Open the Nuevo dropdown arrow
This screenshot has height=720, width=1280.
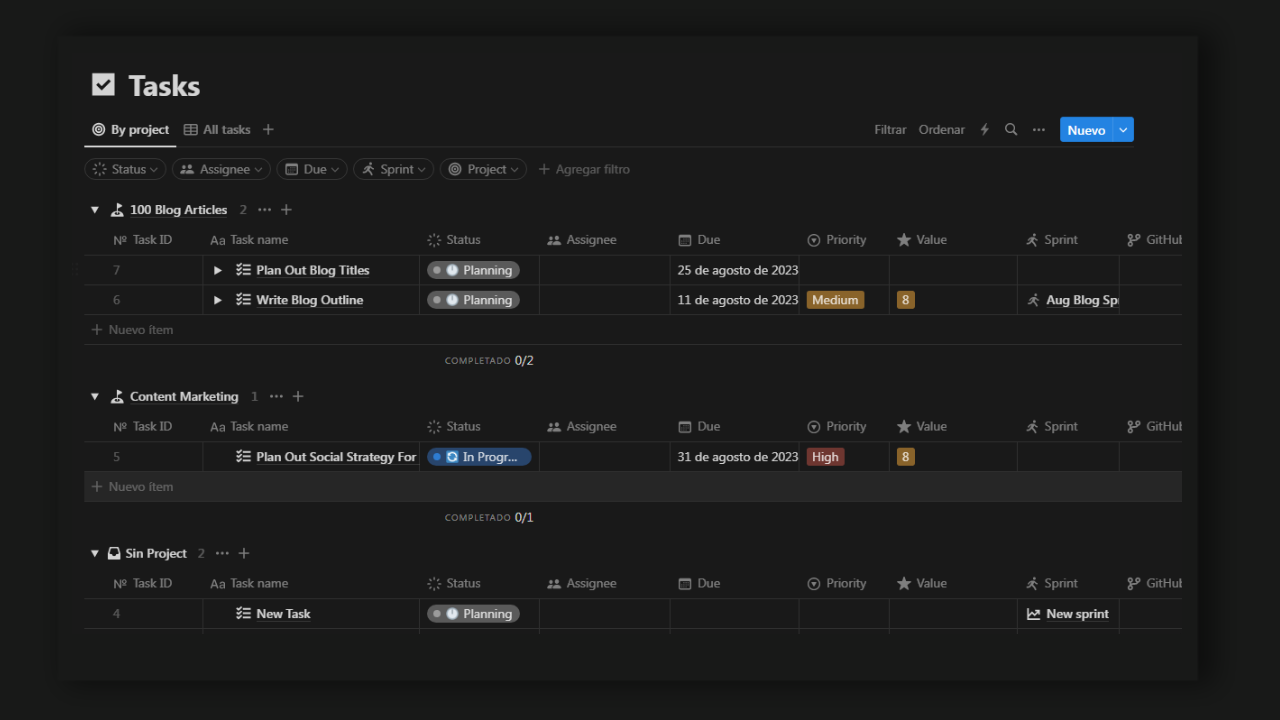click(1124, 130)
